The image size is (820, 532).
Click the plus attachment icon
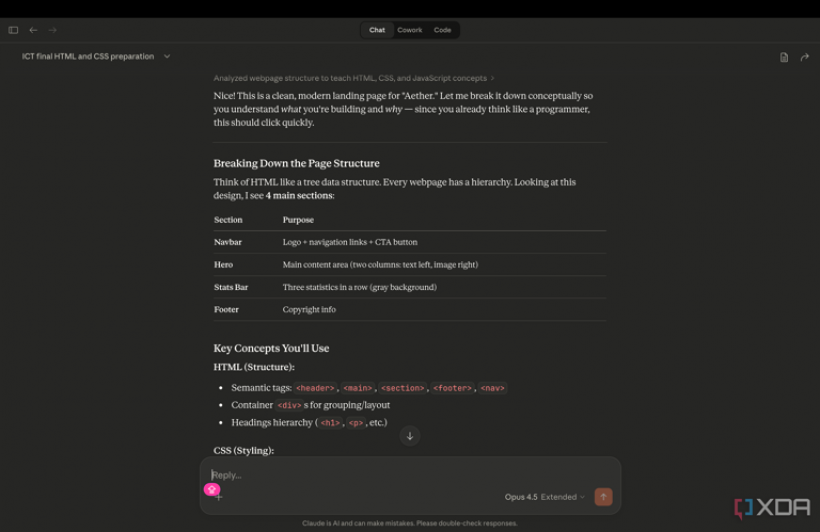tap(219, 497)
